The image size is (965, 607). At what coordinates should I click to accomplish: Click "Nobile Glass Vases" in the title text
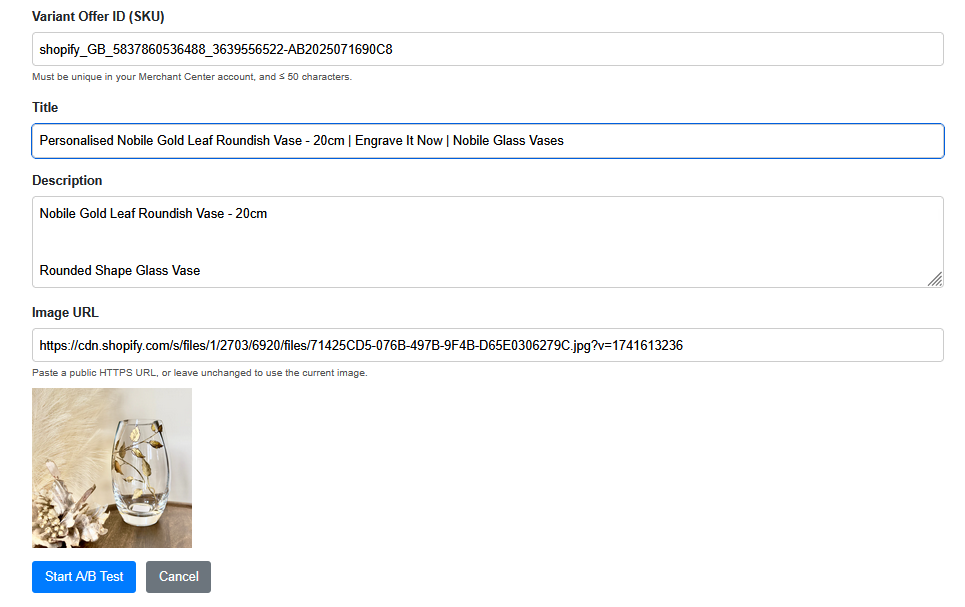(508, 141)
